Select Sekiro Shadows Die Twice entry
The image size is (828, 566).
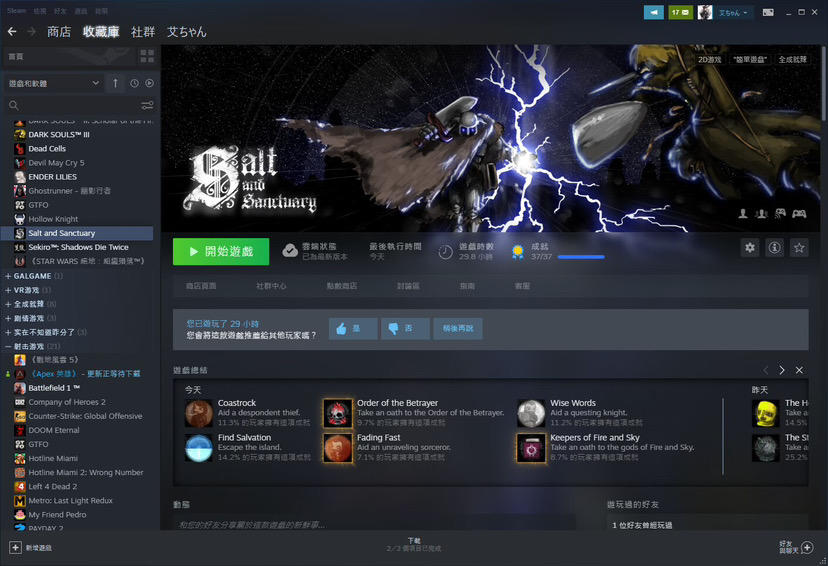(77, 247)
